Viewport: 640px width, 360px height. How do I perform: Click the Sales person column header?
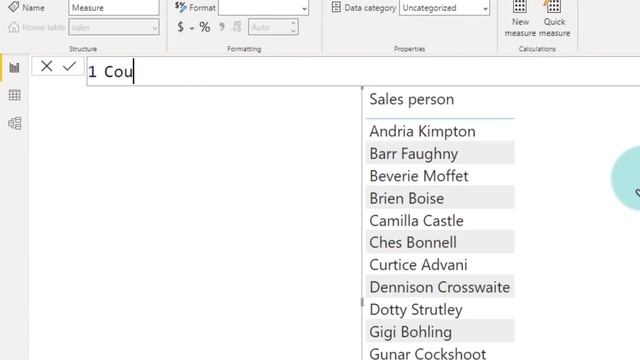click(411, 99)
